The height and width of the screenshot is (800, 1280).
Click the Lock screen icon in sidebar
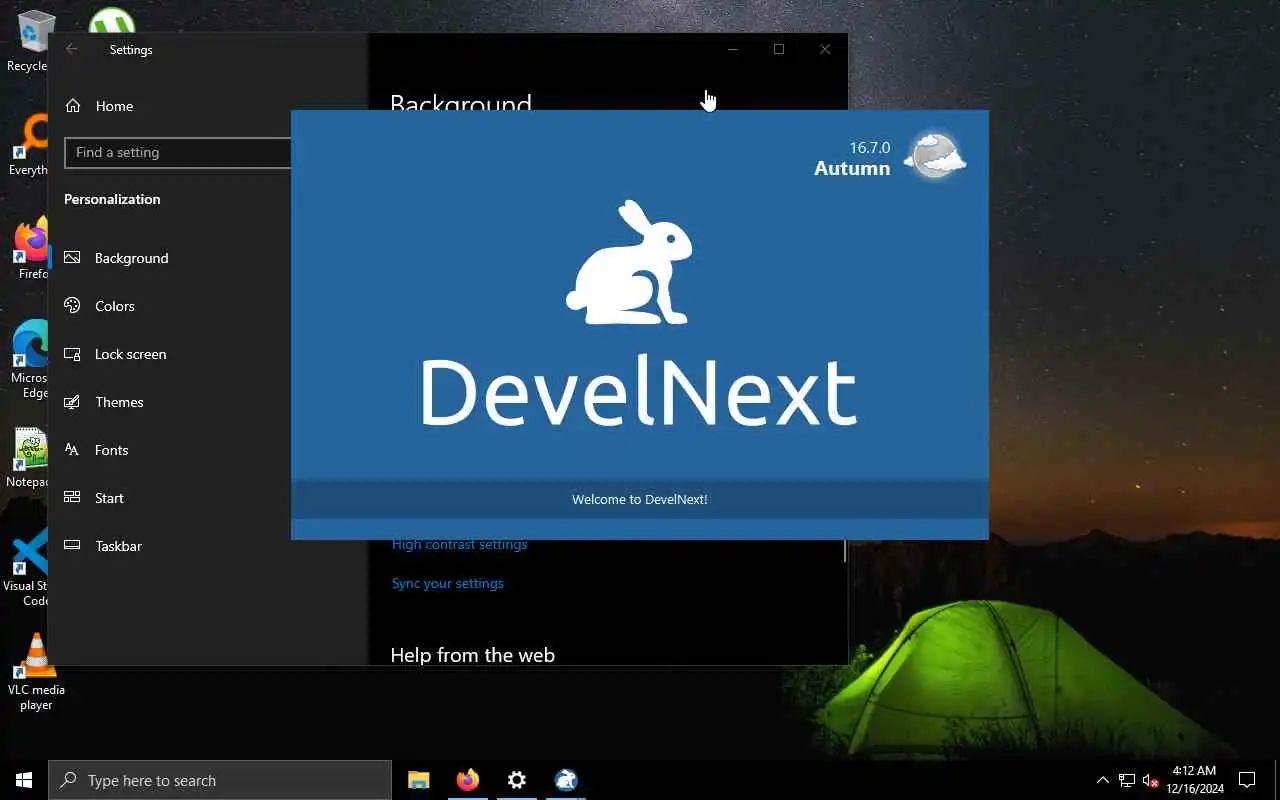[72, 354]
